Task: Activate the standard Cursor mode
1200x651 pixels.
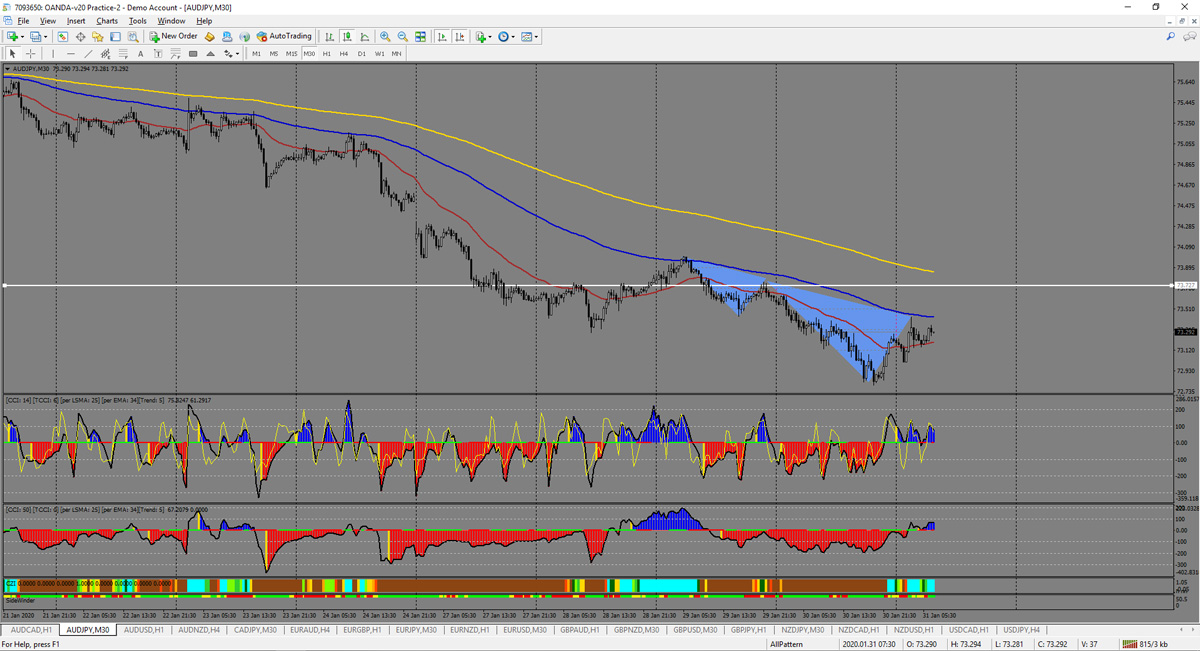Action: pyautogui.click(x=13, y=54)
